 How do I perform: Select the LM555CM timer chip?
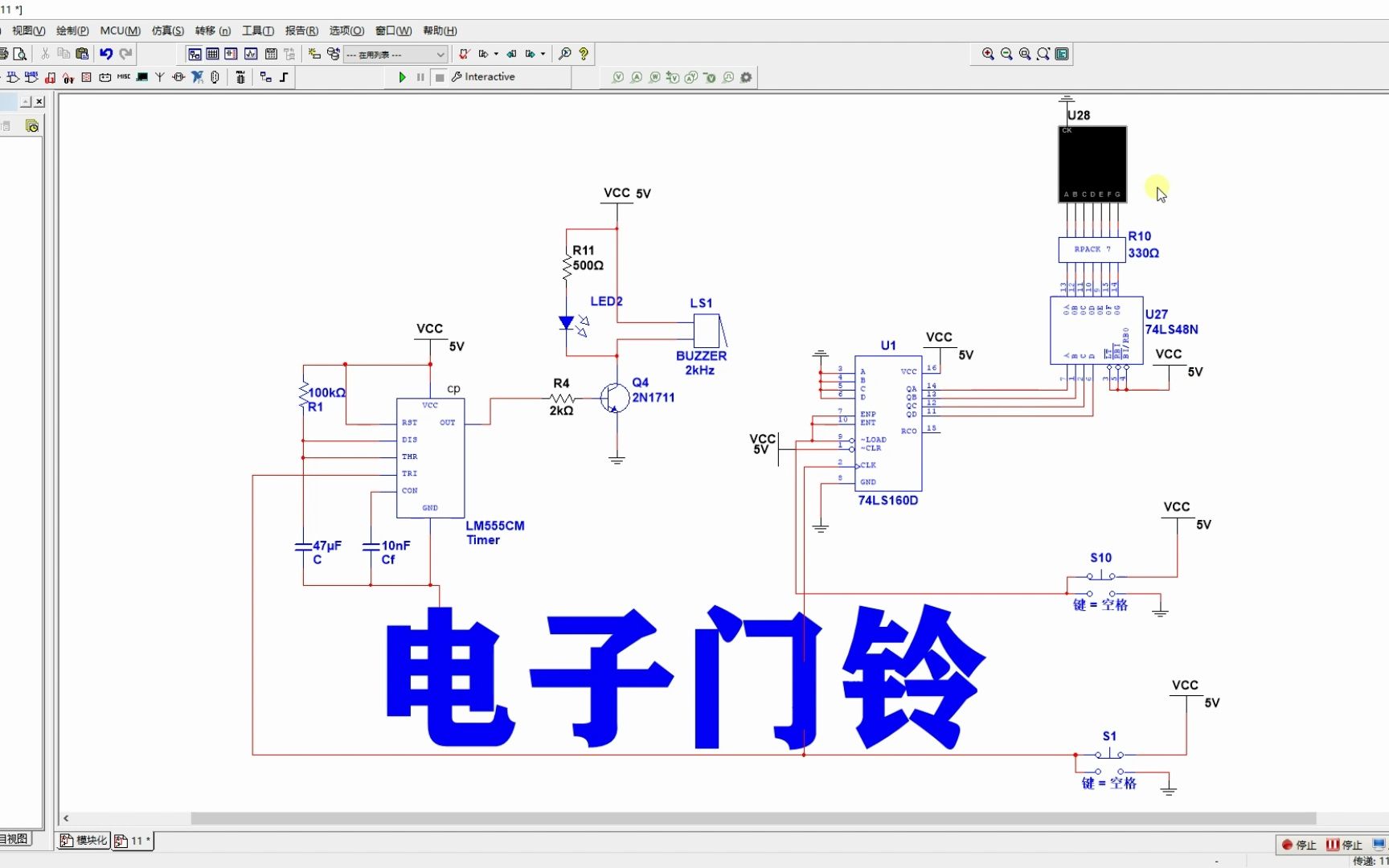(x=430, y=458)
